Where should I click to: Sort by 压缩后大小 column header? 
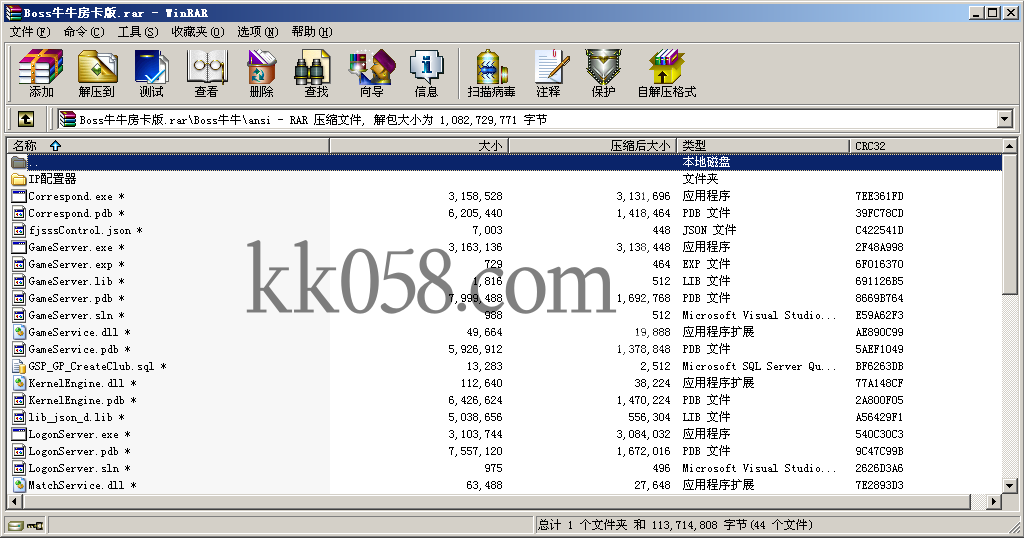pos(592,146)
